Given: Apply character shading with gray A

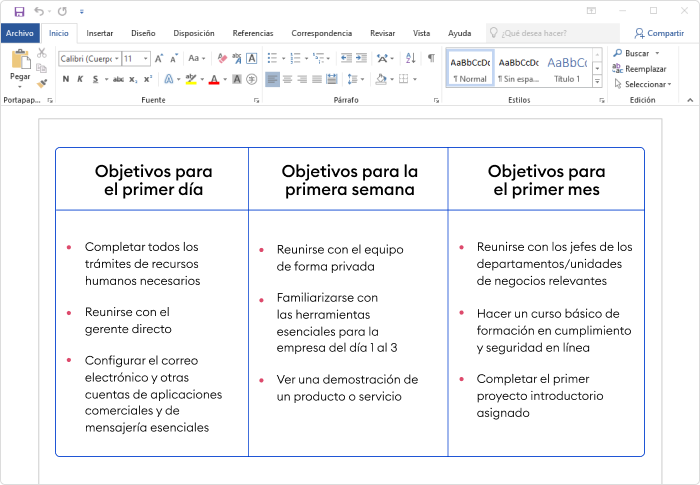Looking at the screenshot, I should [237, 79].
